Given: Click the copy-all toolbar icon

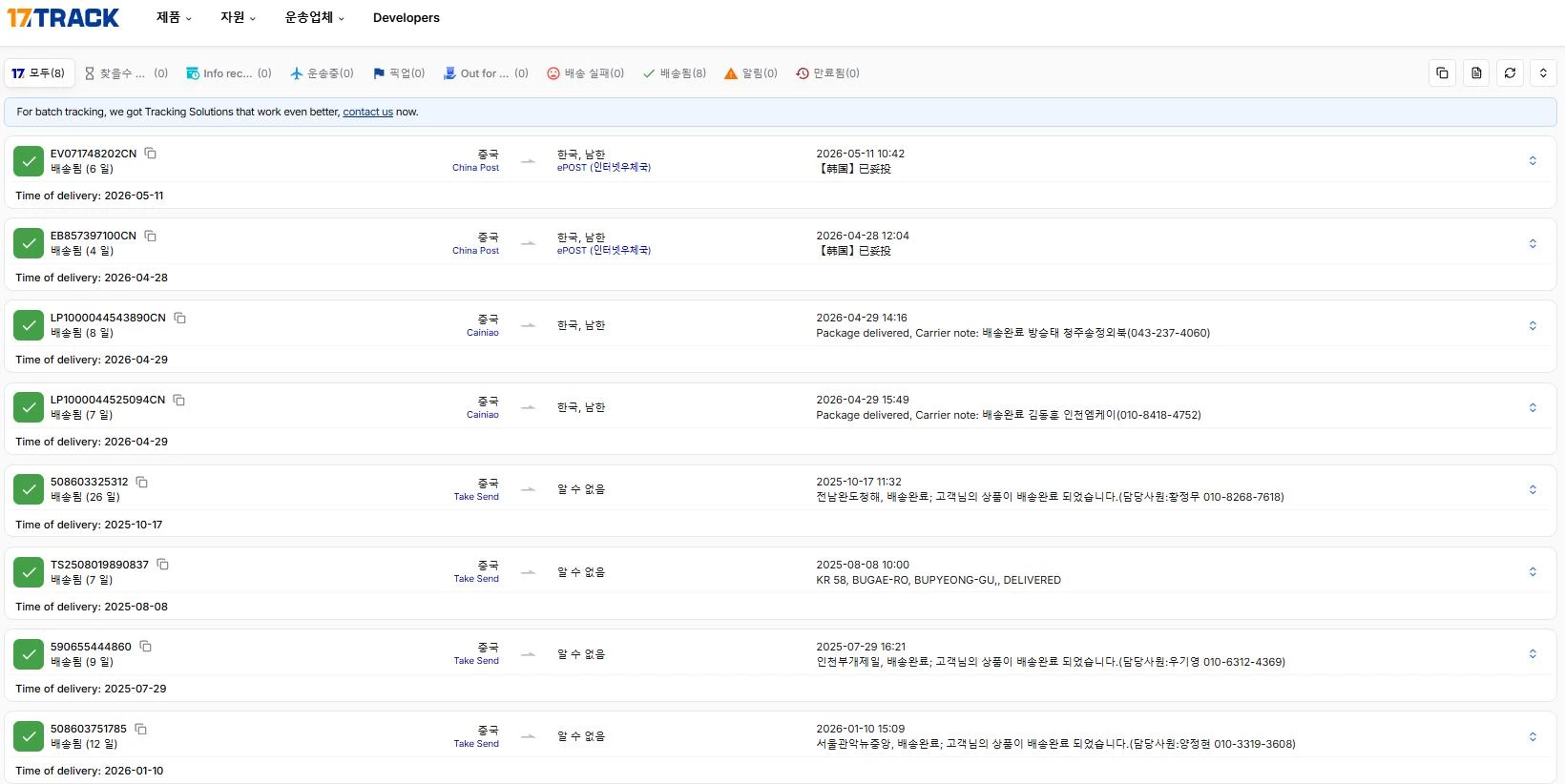Looking at the screenshot, I should [x=1442, y=73].
